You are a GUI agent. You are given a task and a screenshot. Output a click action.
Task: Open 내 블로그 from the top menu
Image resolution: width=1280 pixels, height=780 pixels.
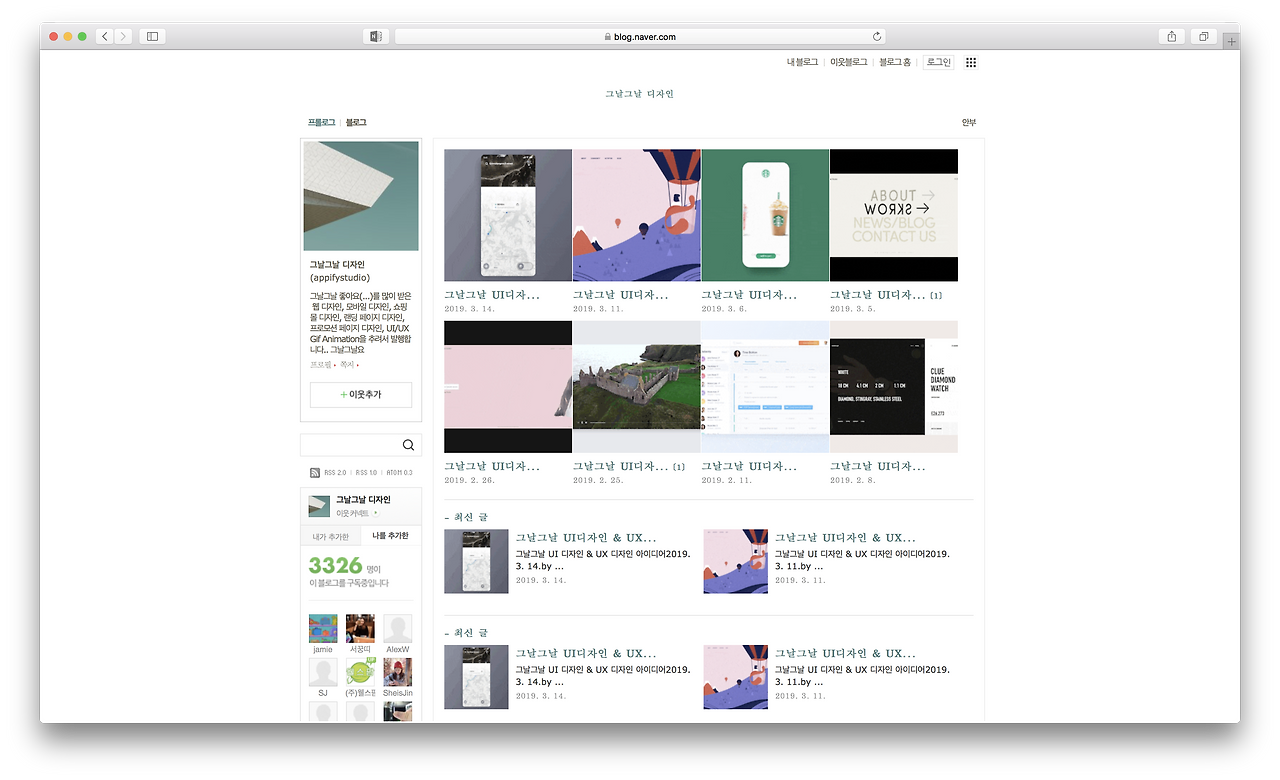pyautogui.click(x=803, y=62)
